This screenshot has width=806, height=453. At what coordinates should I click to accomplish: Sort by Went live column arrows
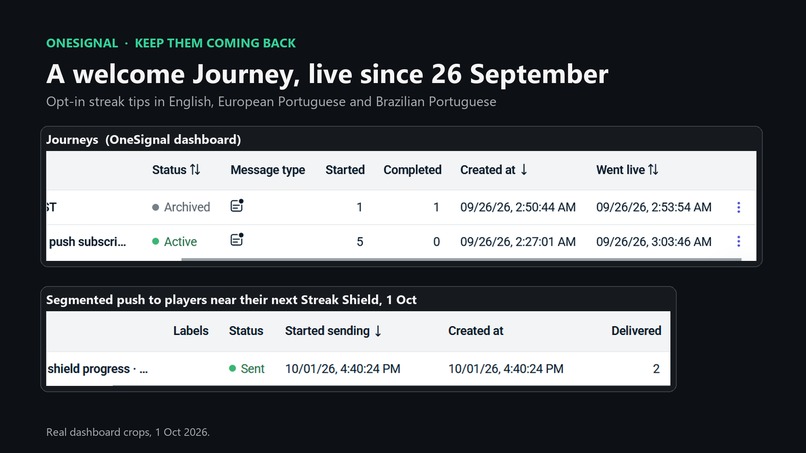(x=653, y=170)
